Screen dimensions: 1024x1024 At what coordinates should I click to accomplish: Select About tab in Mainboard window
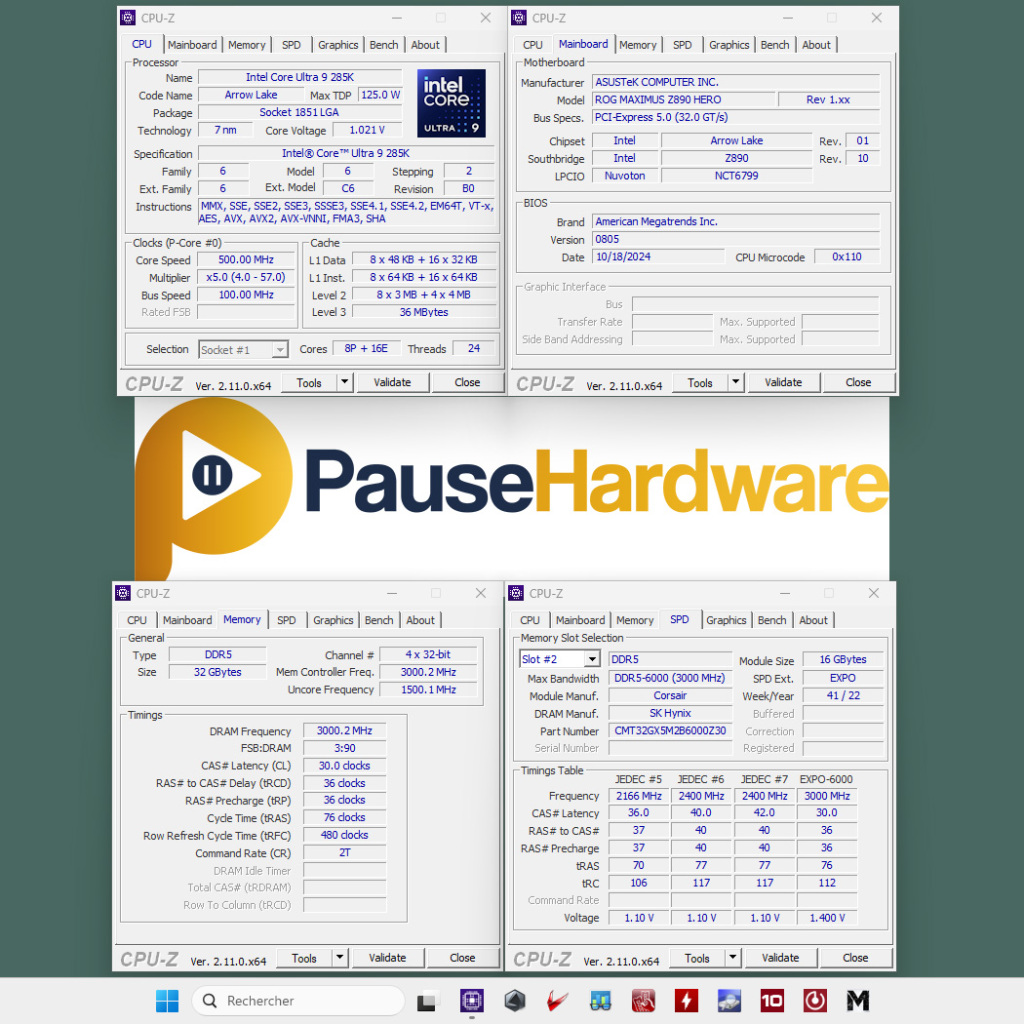[x=816, y=44]
